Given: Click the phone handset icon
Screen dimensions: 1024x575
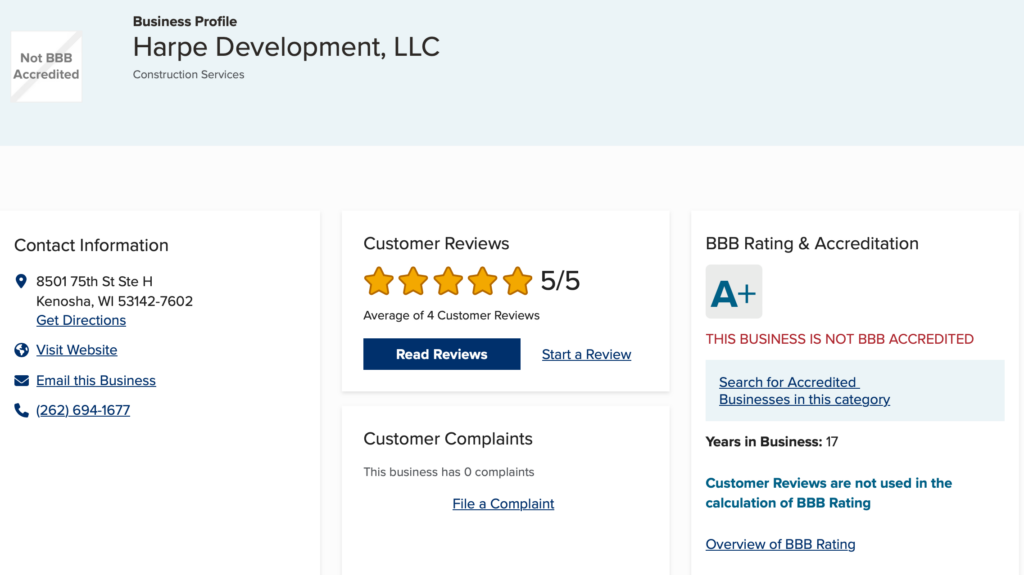Looking at the screenshot, I should pyautogui.click(x=22, y=410).
